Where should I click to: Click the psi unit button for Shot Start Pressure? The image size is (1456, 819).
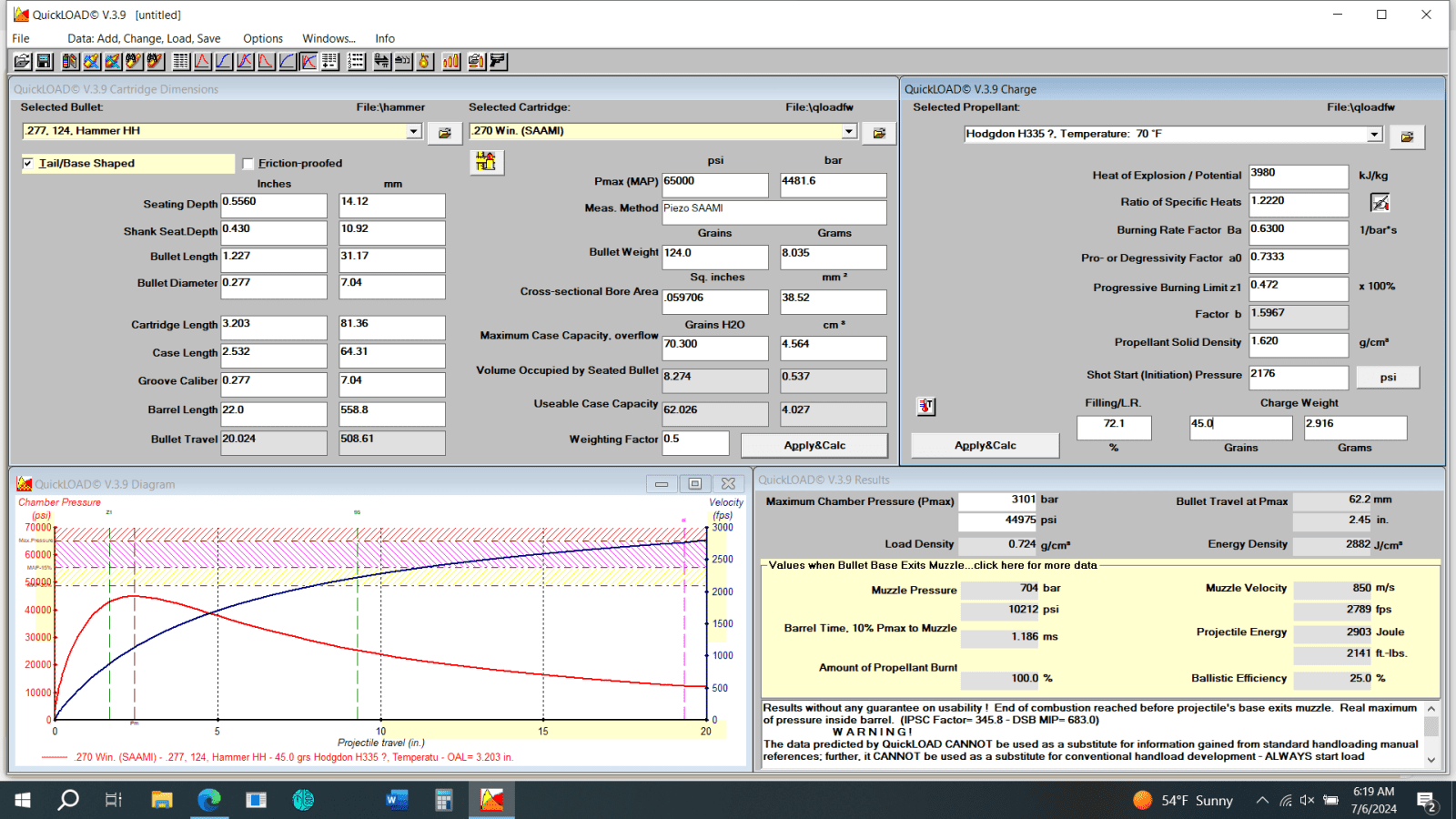[x=1388, y=377]
